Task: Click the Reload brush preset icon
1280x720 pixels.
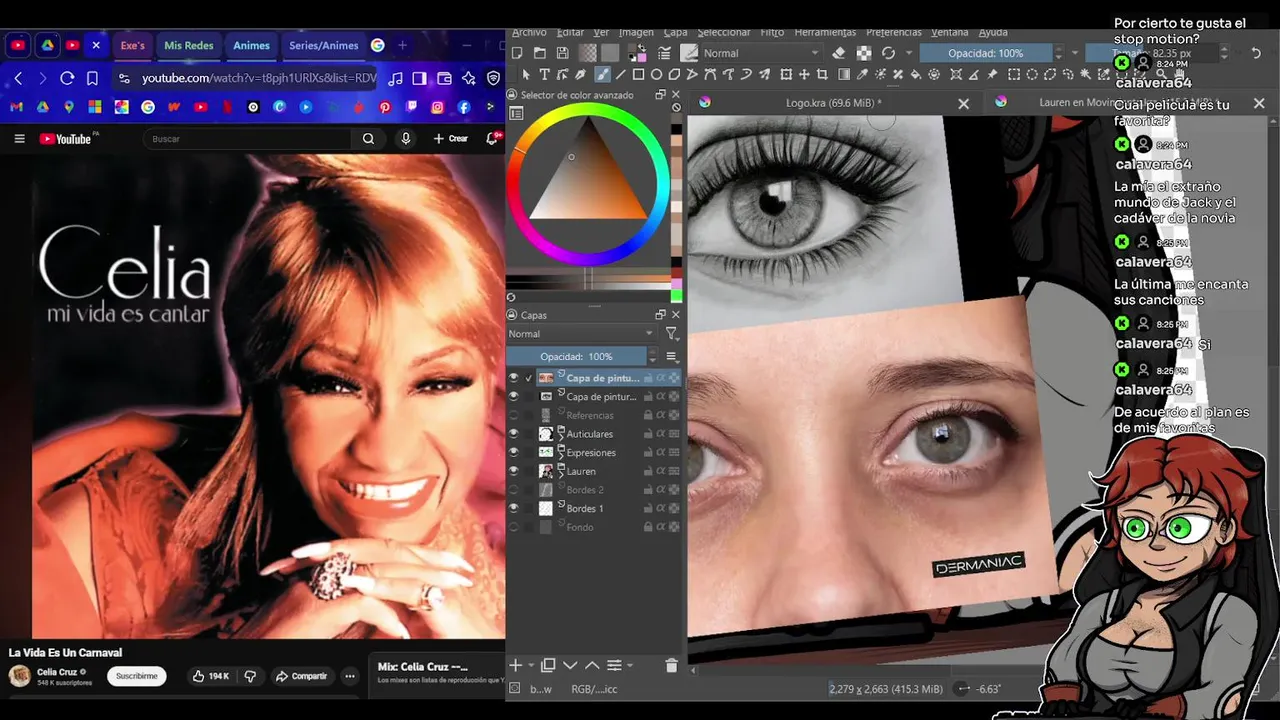Action: (x=888, y=53)
